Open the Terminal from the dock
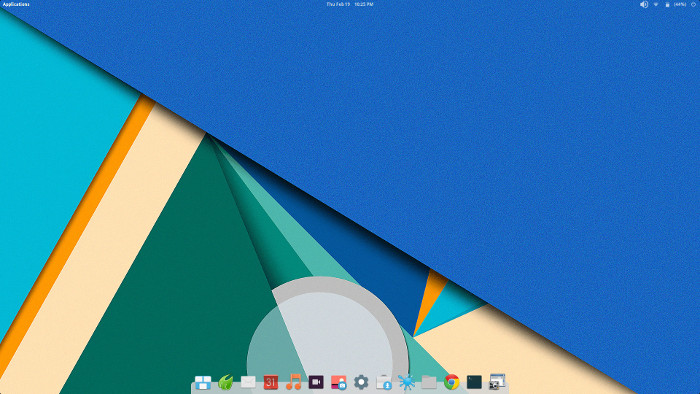This screenshot has width=700, height=394. coord(474,382)
